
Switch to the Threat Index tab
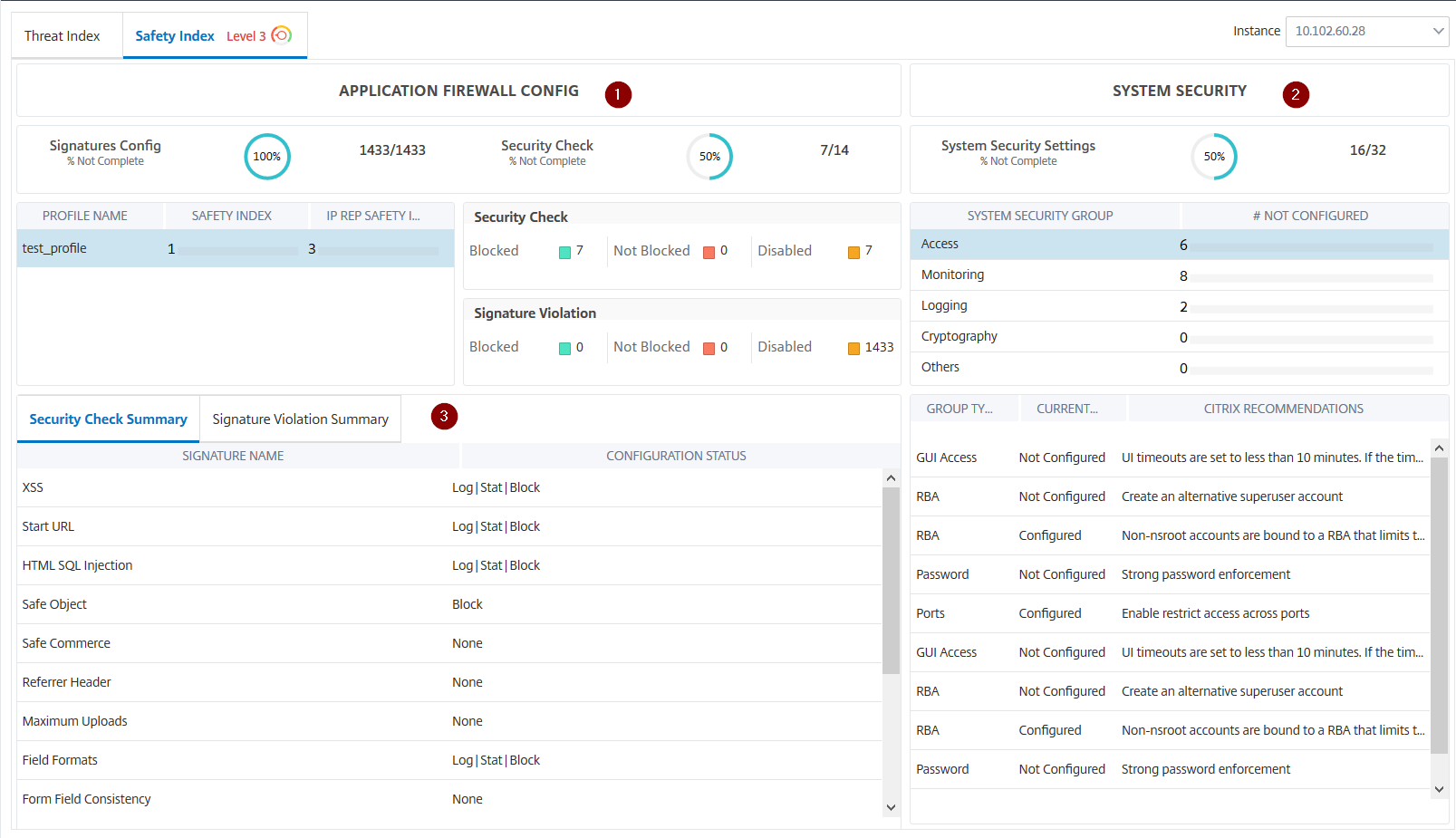tap(63, 36)
